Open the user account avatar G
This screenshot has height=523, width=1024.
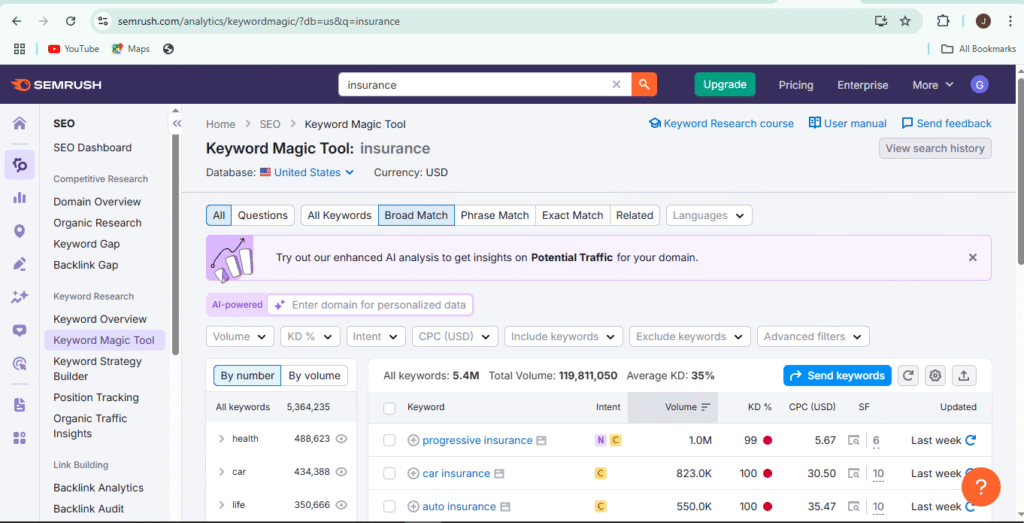[x=980, y=85]
